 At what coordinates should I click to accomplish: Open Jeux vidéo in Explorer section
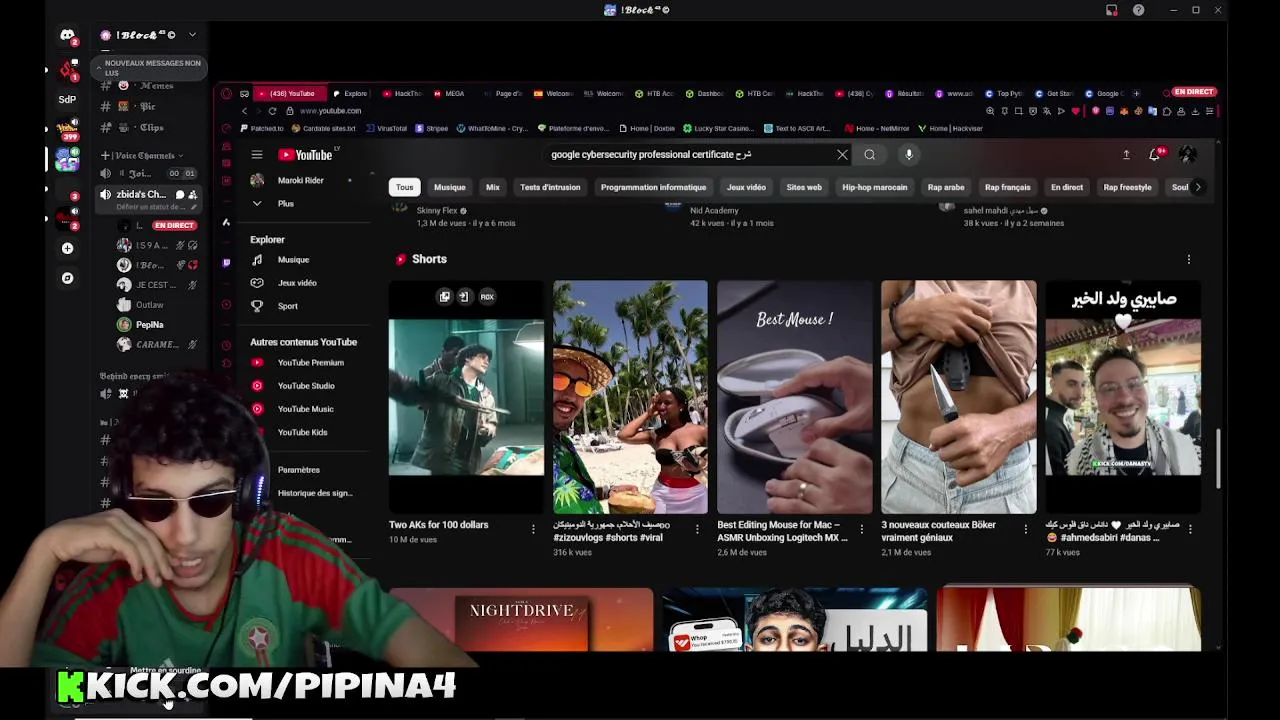coord(296,283)
